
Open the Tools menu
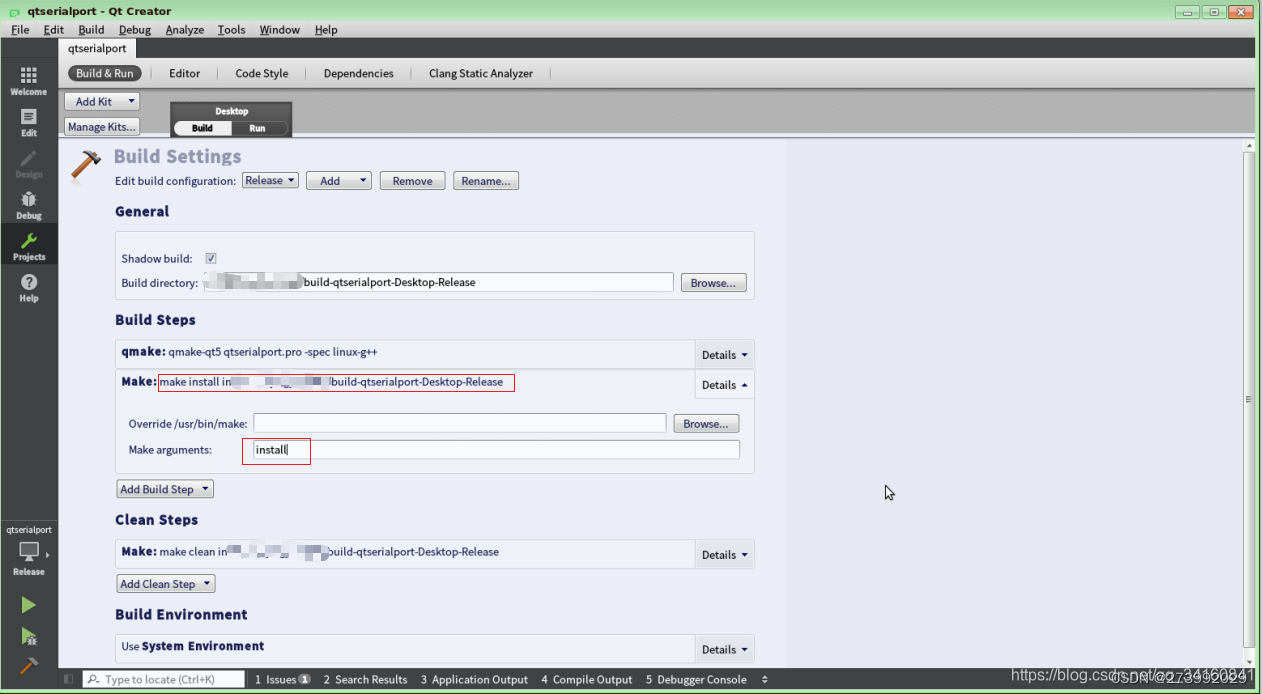[231, 30]
